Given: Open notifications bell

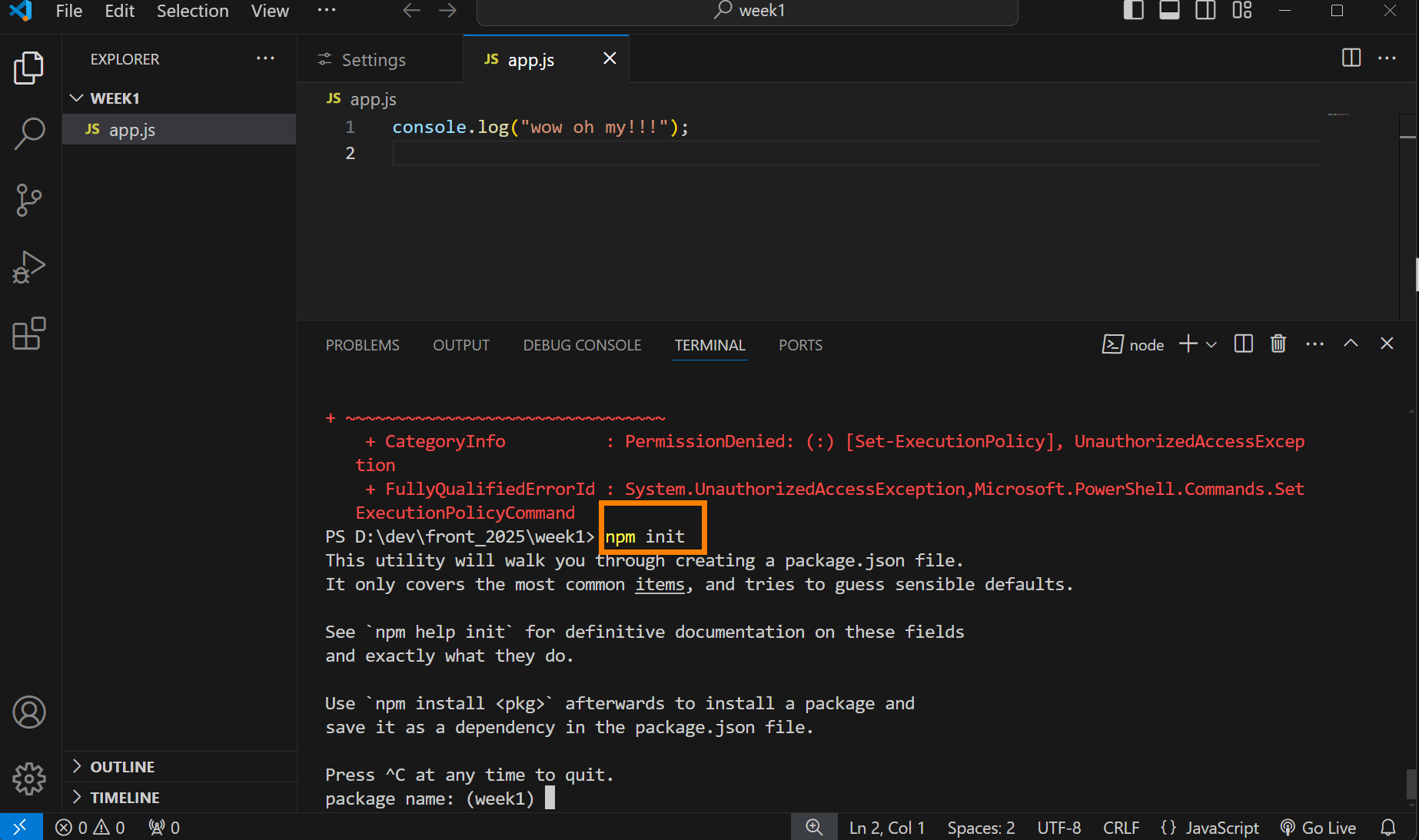Looking at the screenshot, I should (1388, 828).
